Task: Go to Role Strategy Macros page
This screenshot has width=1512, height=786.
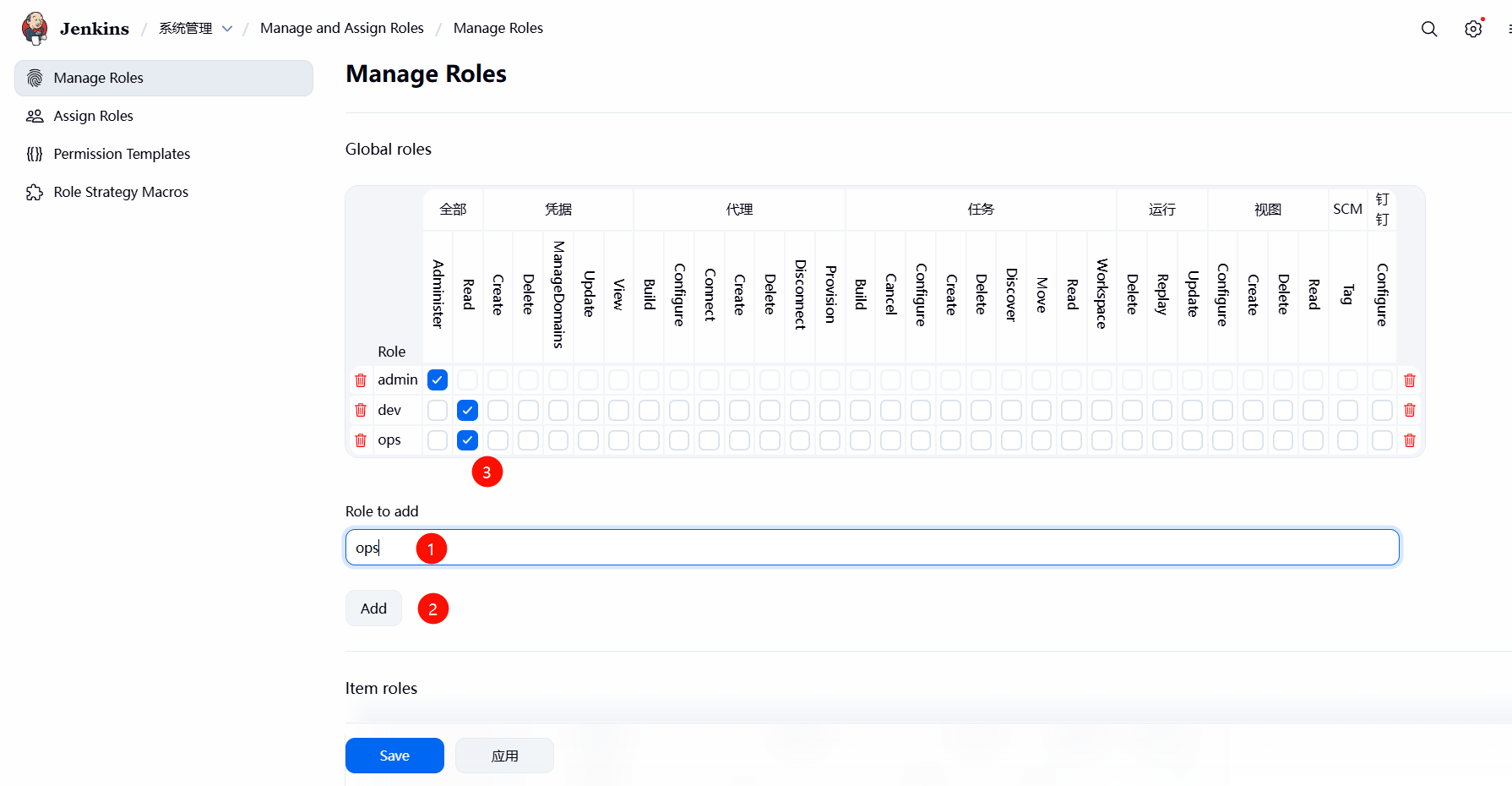Action: (x=121, y=192)
